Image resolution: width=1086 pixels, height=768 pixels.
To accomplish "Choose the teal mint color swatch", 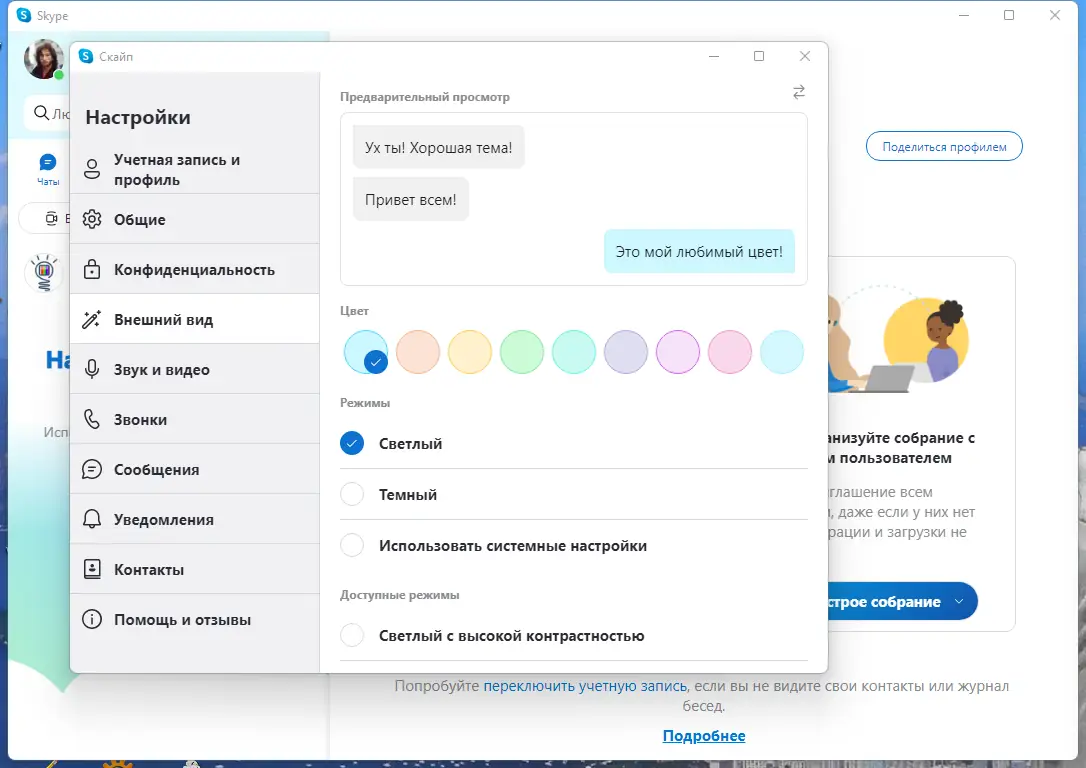I will pyautogui.click(x=573, y=352).
